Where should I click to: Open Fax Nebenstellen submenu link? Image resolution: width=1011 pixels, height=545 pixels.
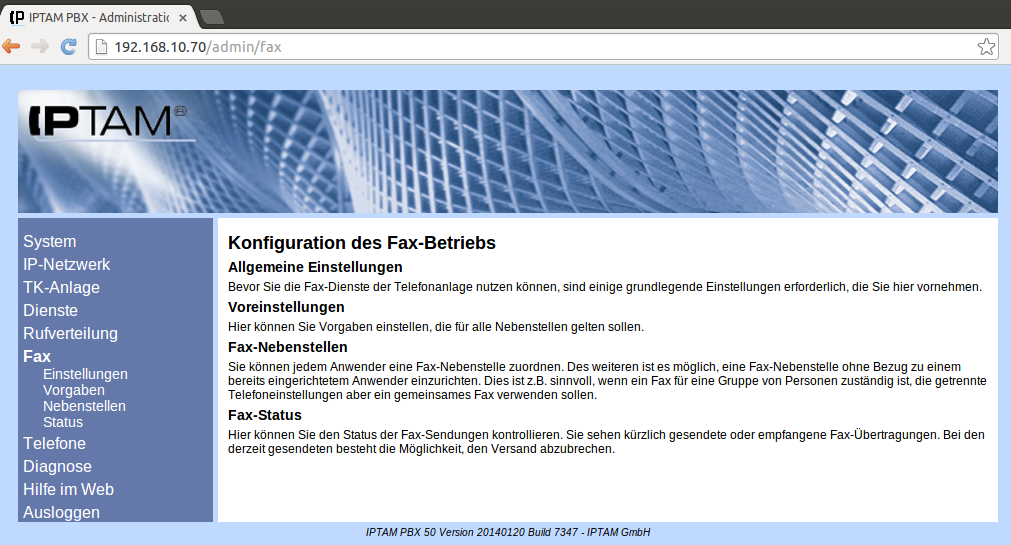click(x=84, y=406)
